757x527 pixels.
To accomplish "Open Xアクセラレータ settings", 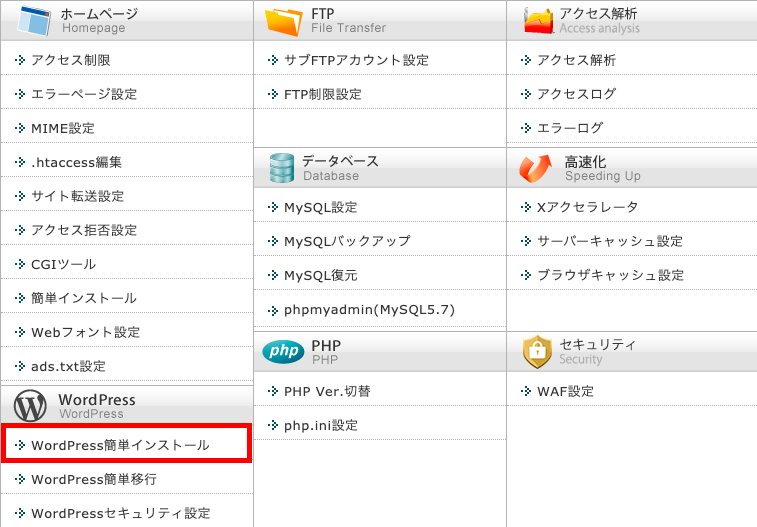I will pyautogui.click(x=586, y=207).
